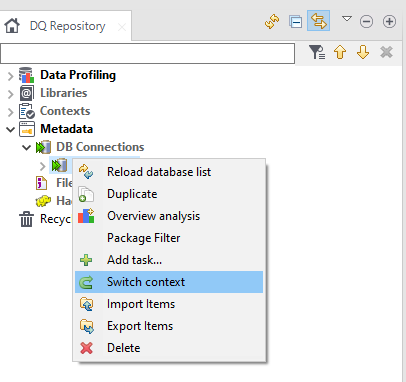This screenshot has width=406, height=382.
Task: Close the DQ Repository tab
Action: [122, 27]
